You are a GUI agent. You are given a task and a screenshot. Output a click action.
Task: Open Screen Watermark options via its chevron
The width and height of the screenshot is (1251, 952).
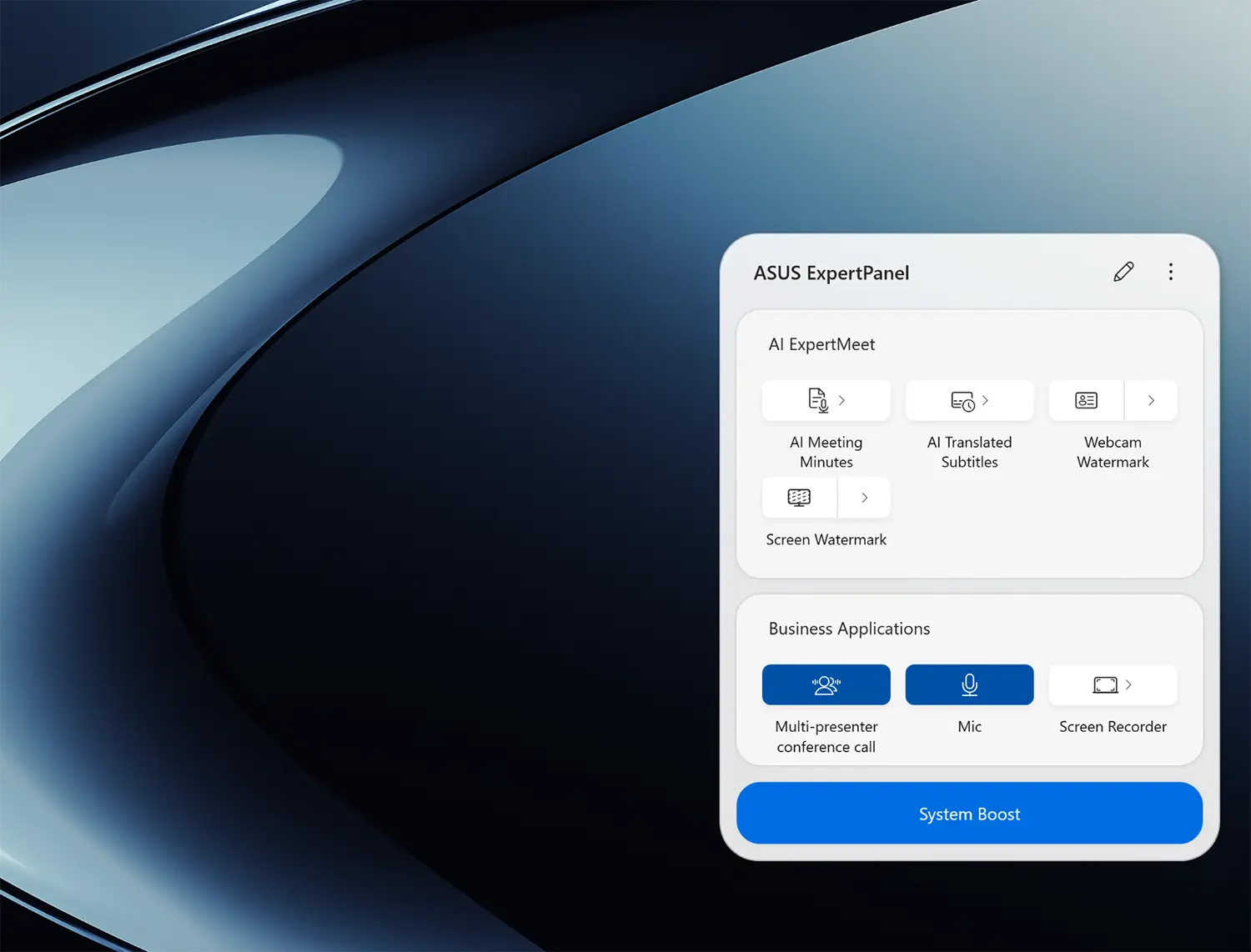tap(865, 498)
